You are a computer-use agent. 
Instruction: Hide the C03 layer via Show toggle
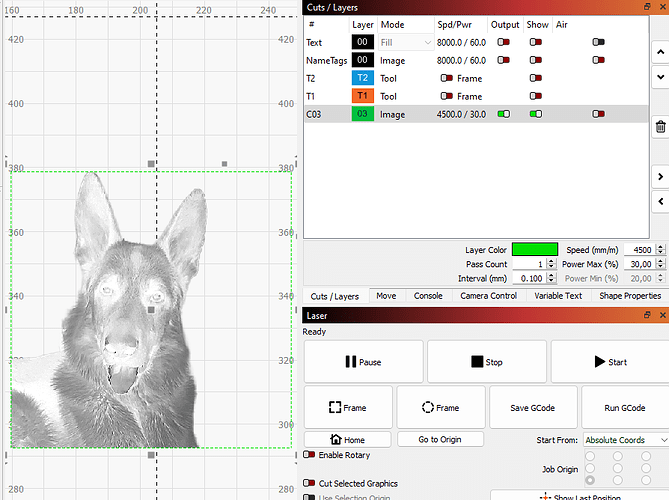[536, 114]
